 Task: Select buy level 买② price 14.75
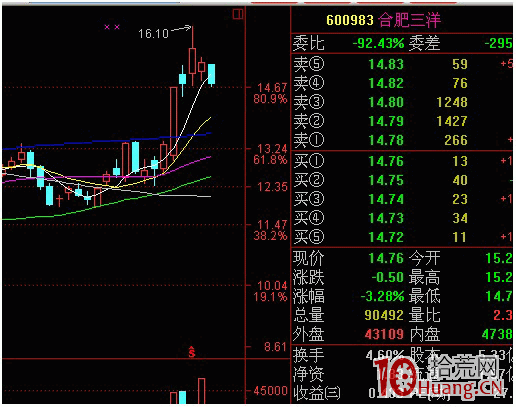(x=386, y=180)
